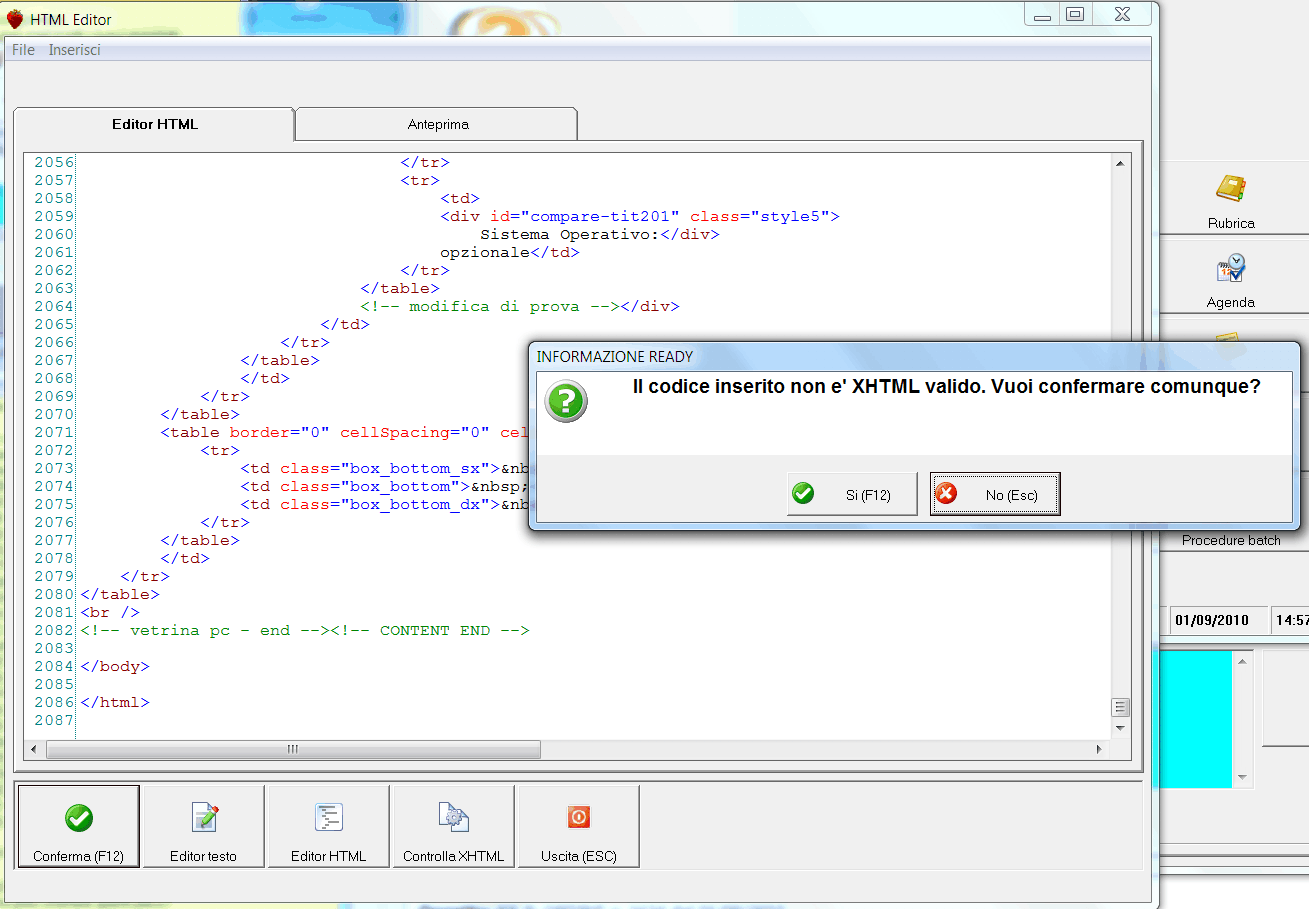Click the code editor's vertical scrollbar thumb

coord(1120,707)
